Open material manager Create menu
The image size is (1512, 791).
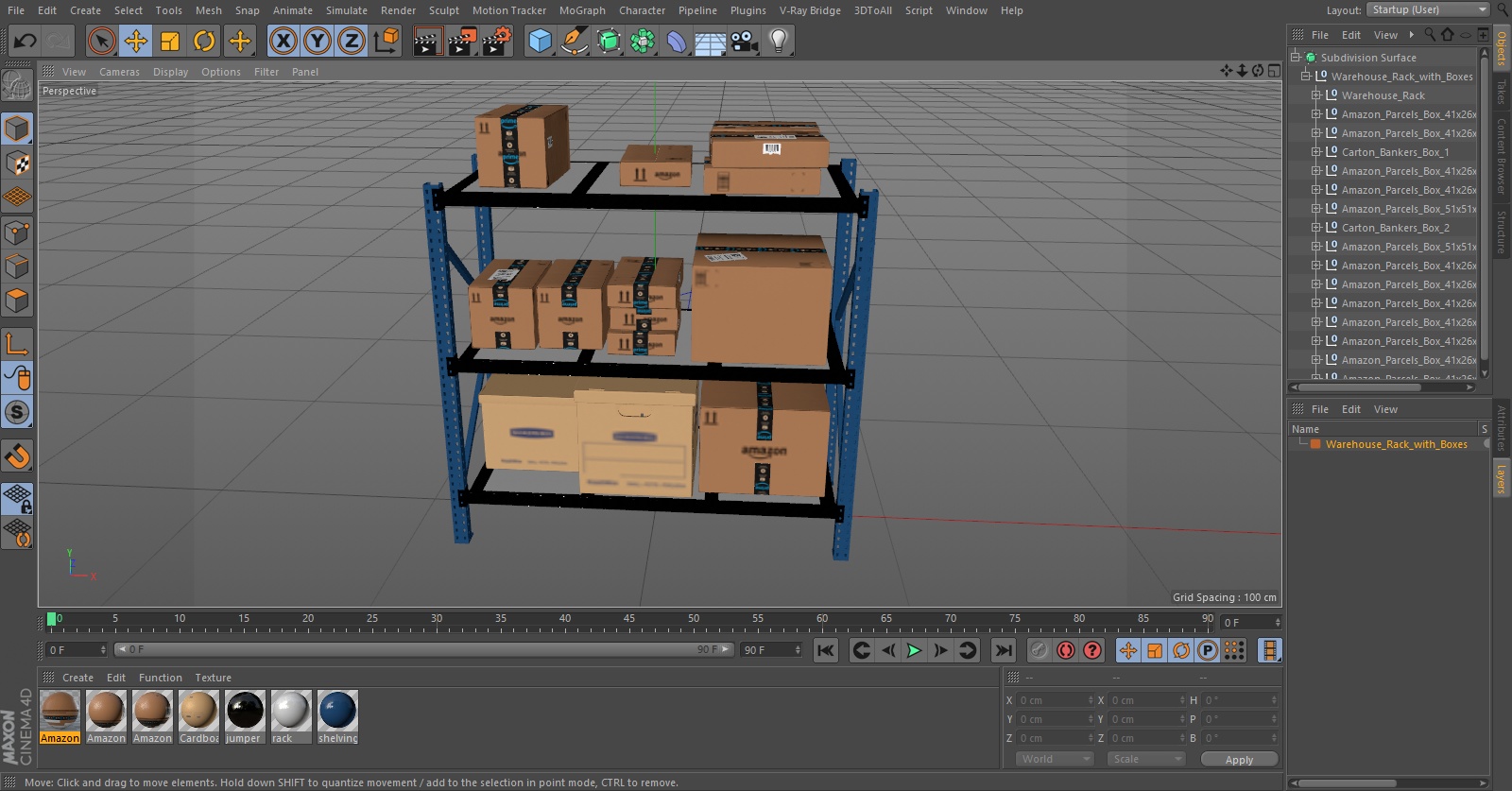(x=77, y=678)
